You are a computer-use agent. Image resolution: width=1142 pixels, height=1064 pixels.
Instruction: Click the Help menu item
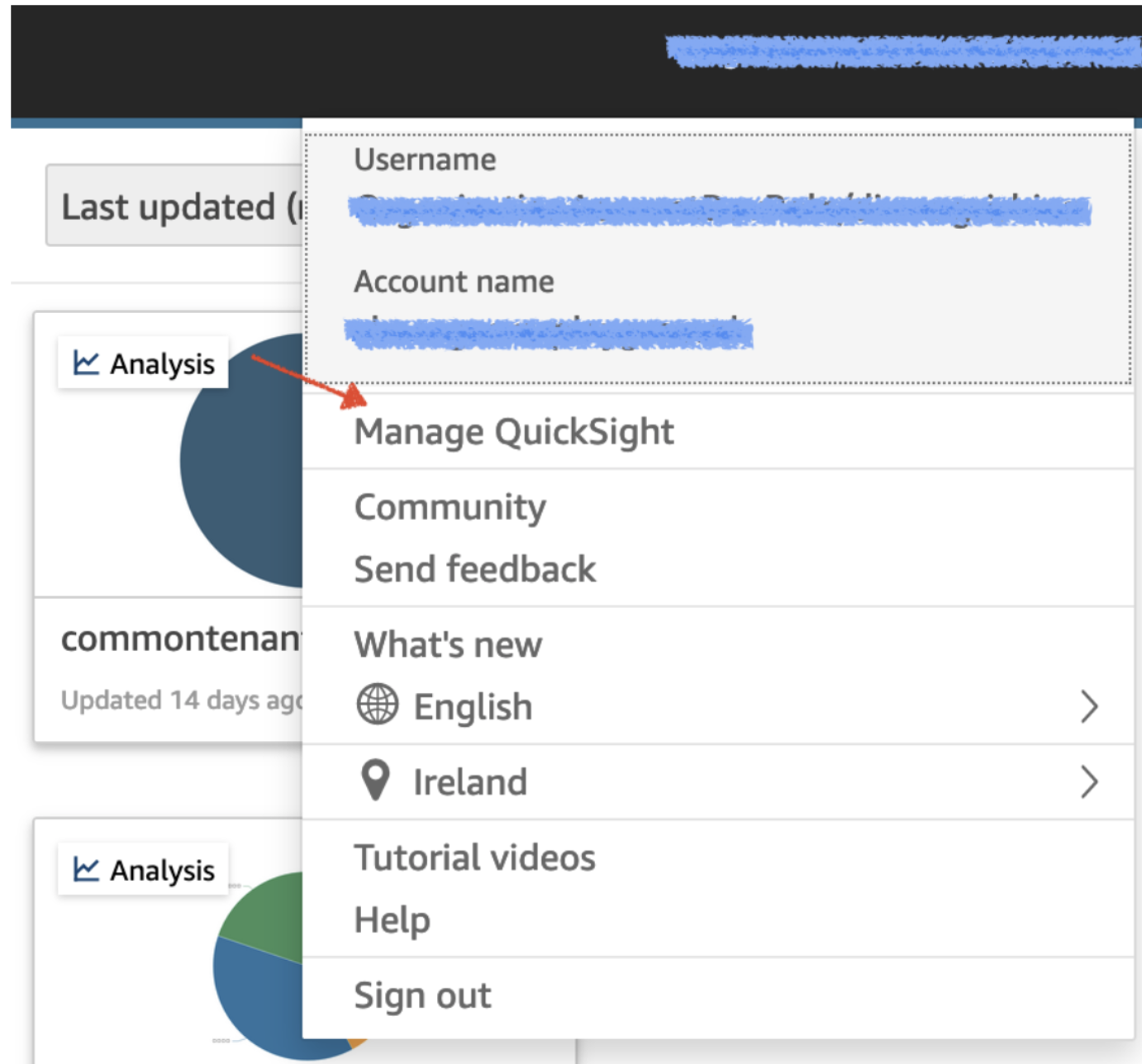coord(392,919)
